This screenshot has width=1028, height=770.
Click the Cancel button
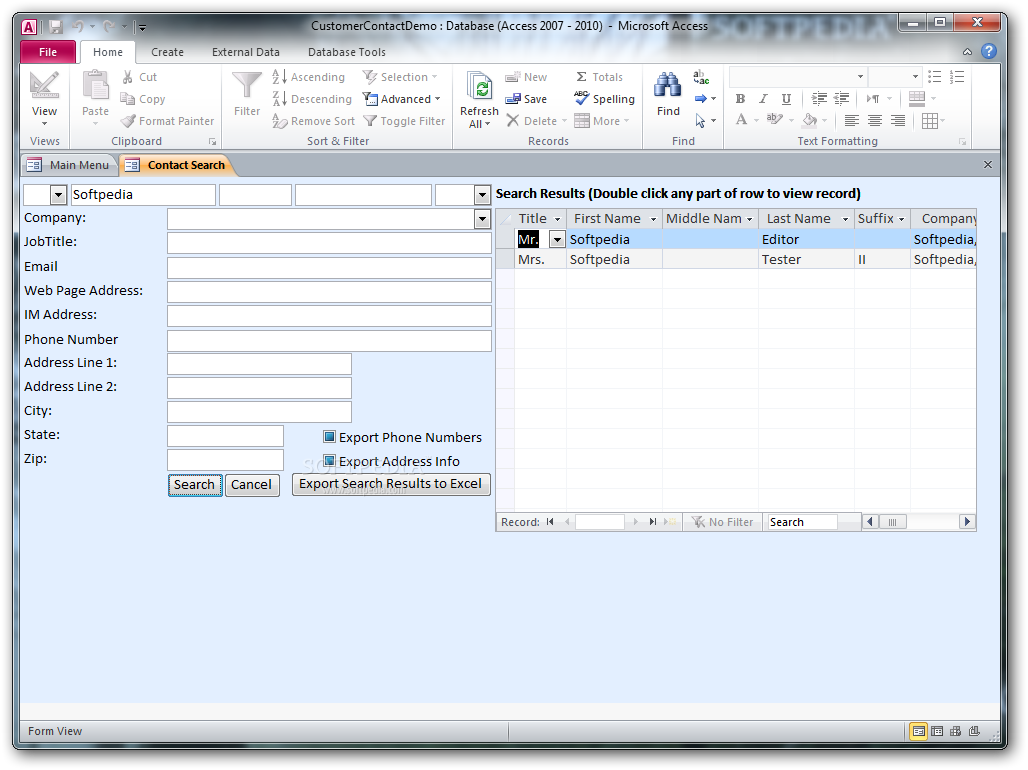click(x=251, y=485)
